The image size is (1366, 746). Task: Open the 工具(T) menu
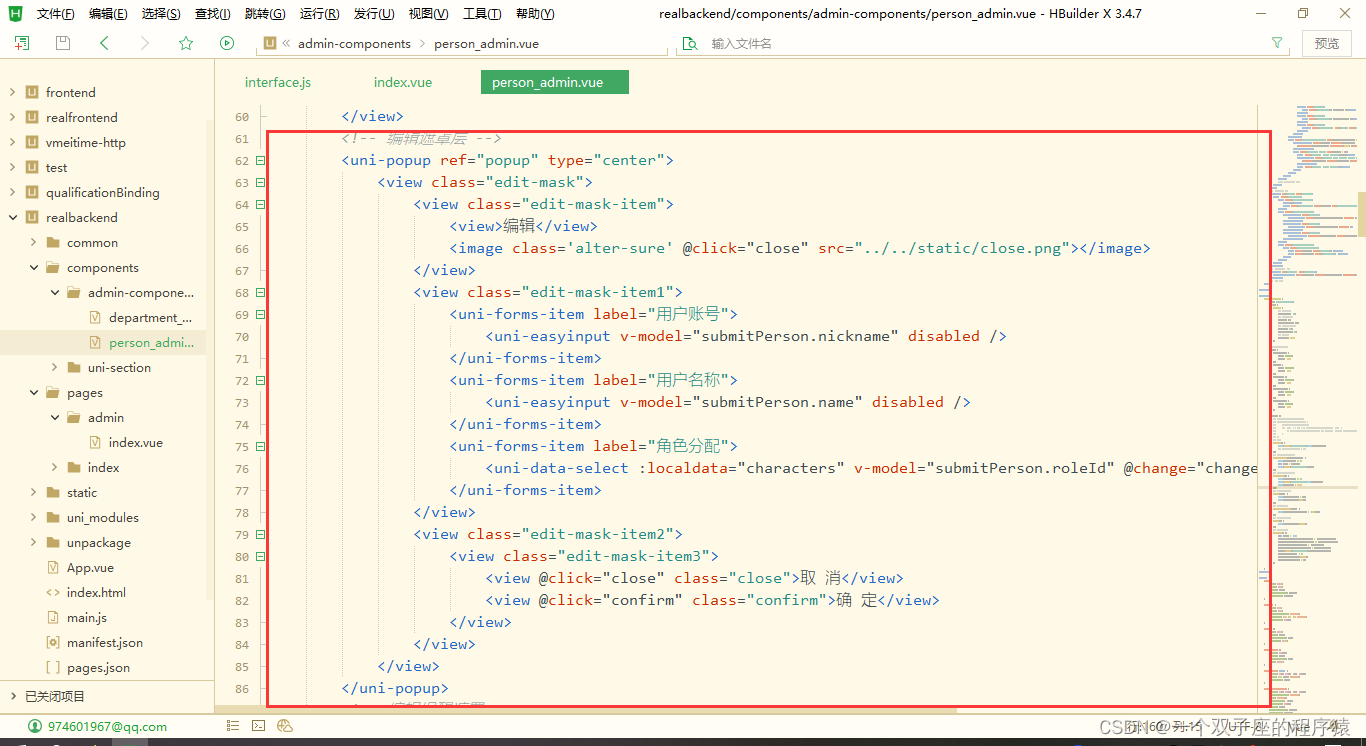coord(482,14)
